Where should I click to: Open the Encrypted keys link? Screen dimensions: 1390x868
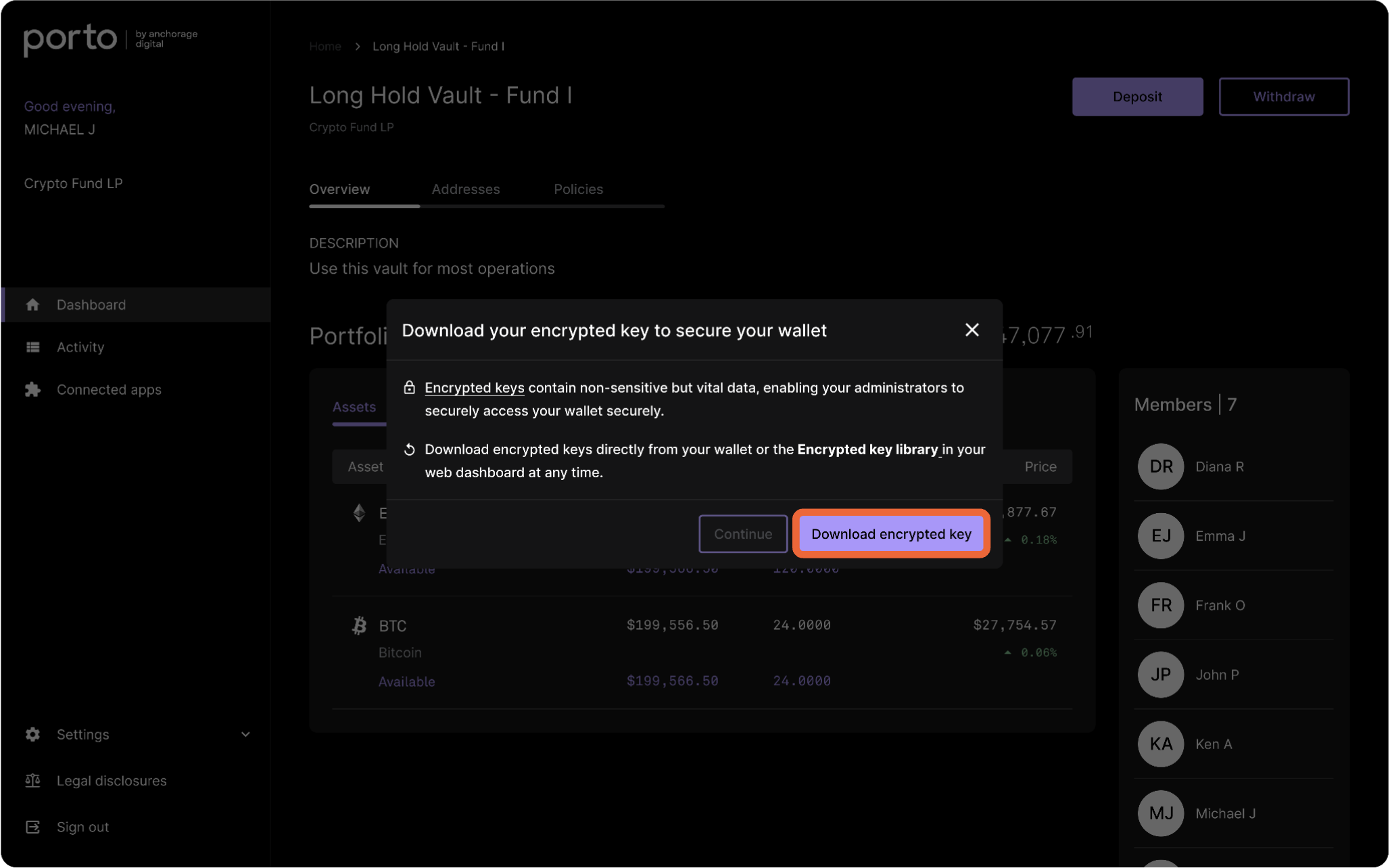[x=475, y=388]
